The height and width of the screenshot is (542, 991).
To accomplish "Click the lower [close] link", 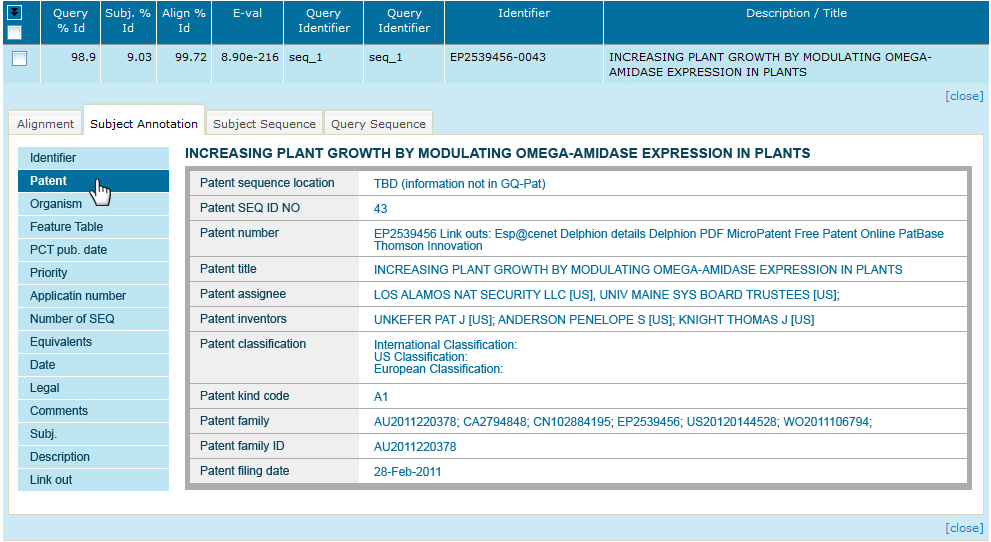I will click(964, 528).
